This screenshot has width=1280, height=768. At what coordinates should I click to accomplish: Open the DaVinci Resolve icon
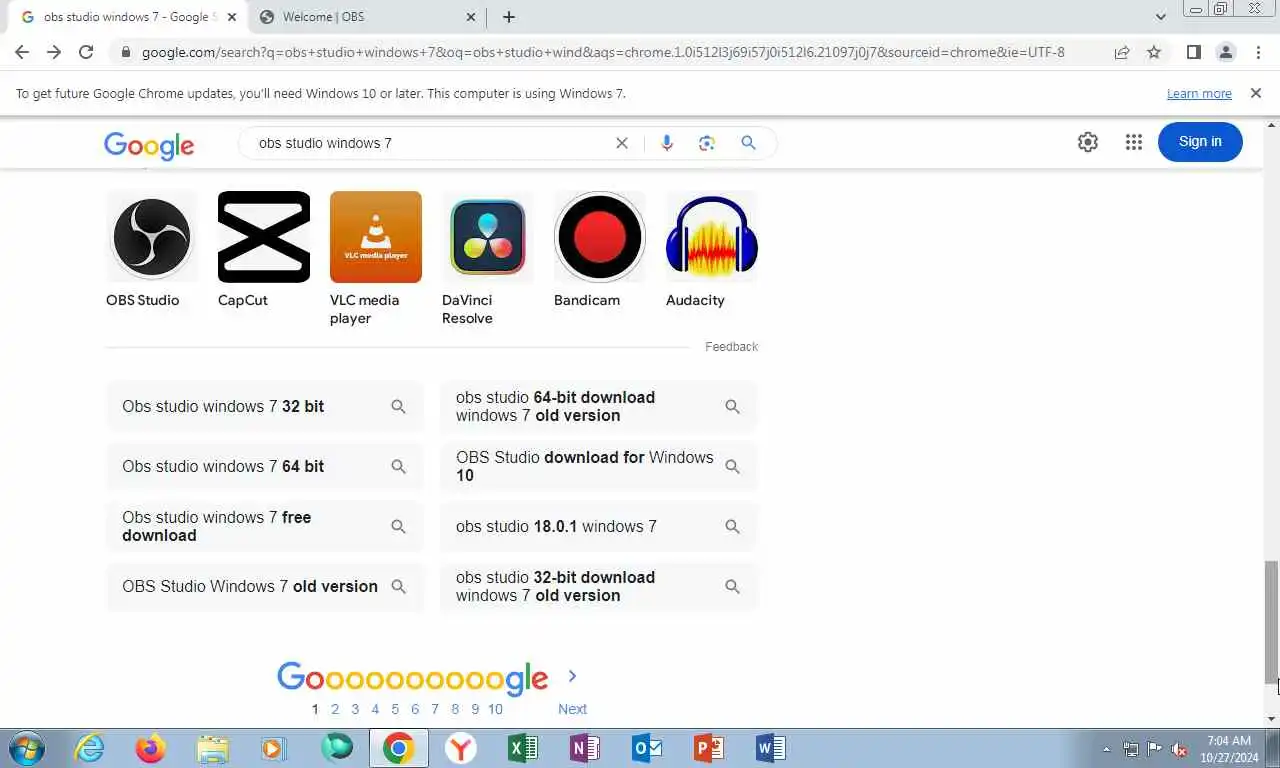pyautogui.click(x=488, y=237)
